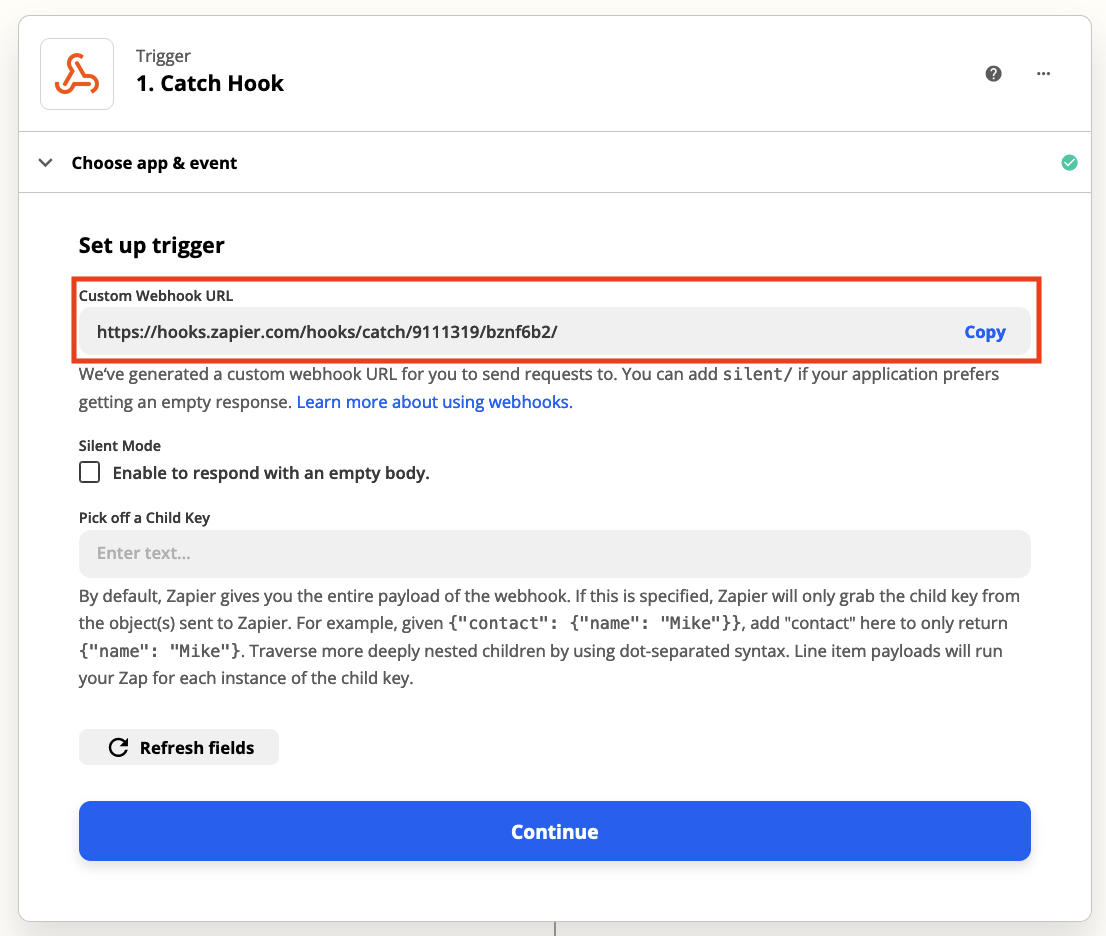The height and width of the screenshot is (936, 1106).
Task: Click the circular refresh arrow icon
Action: pos(117,746)
